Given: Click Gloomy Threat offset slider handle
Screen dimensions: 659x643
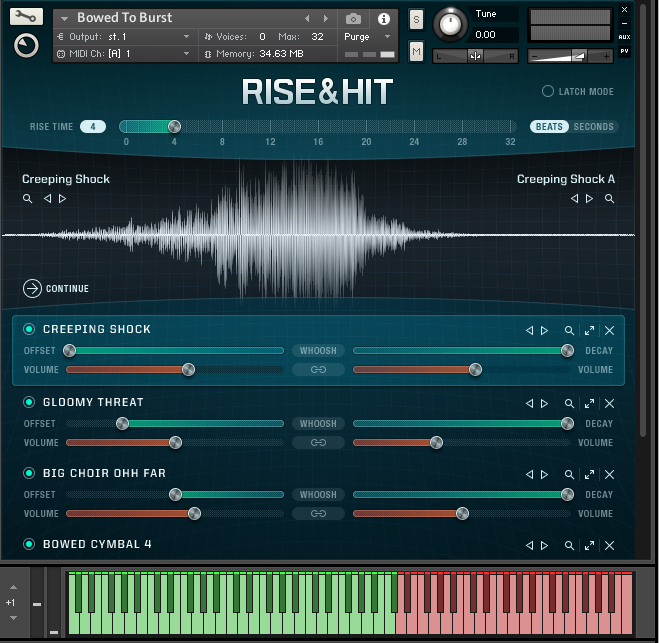Looking at the screenshot, I should tap(122, 424).
